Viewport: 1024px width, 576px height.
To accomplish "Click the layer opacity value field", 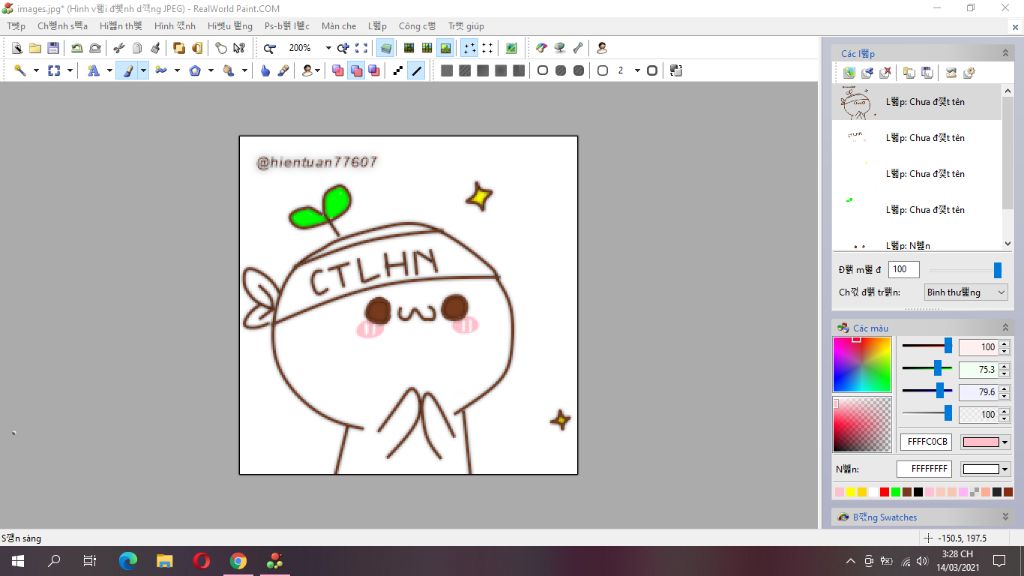I will pyautogui.click(x=904, y=270).
